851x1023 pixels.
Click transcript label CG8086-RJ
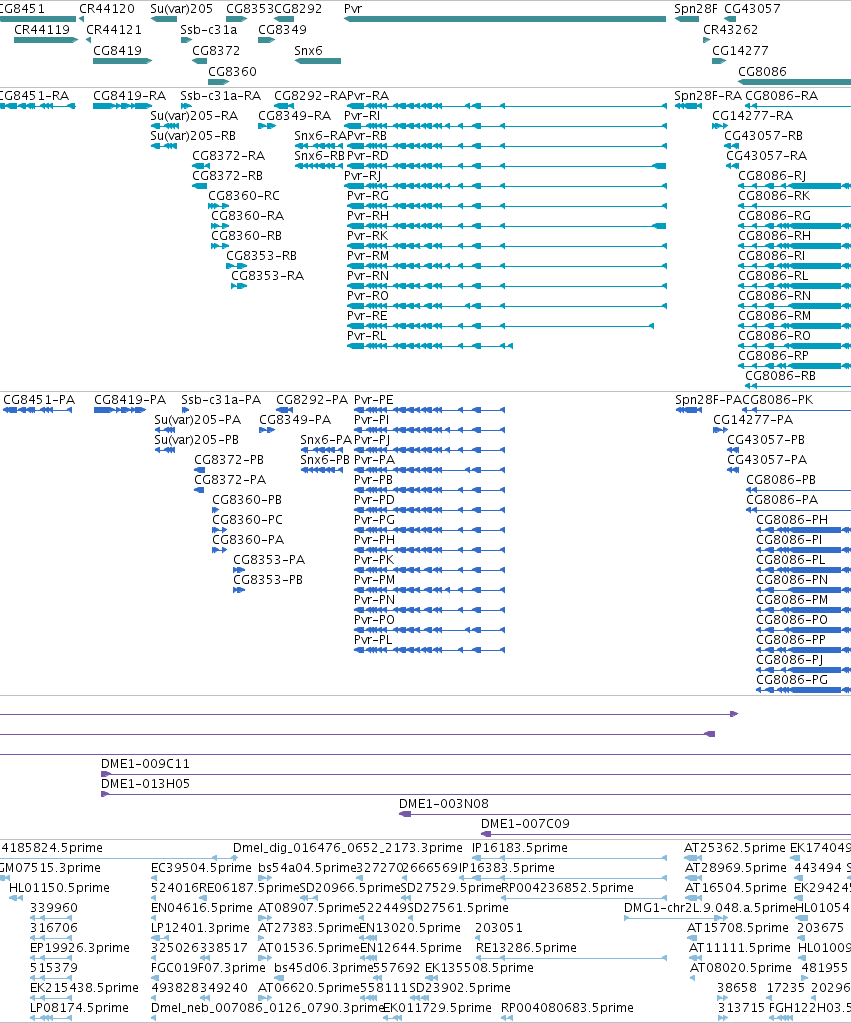[x=772, y=175]
